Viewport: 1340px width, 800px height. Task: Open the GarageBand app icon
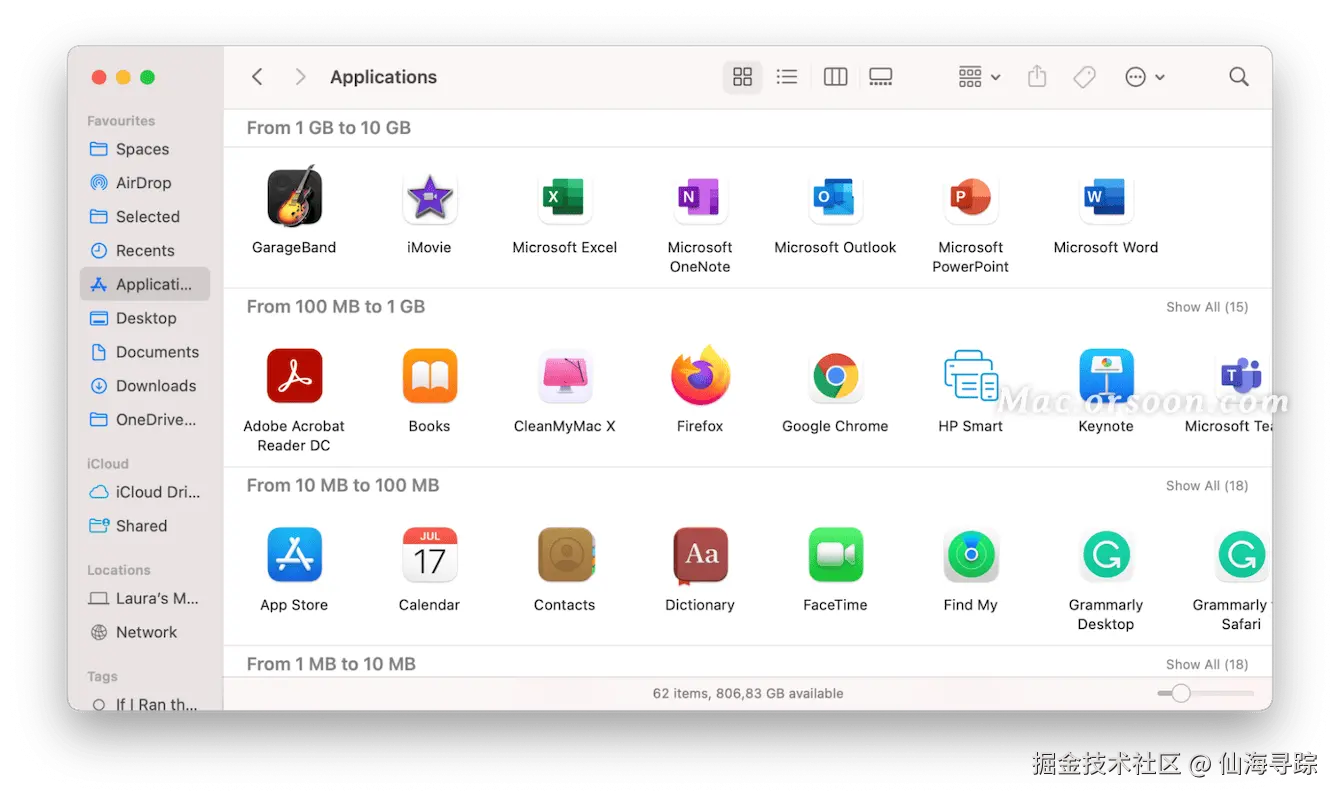point(294,197)
